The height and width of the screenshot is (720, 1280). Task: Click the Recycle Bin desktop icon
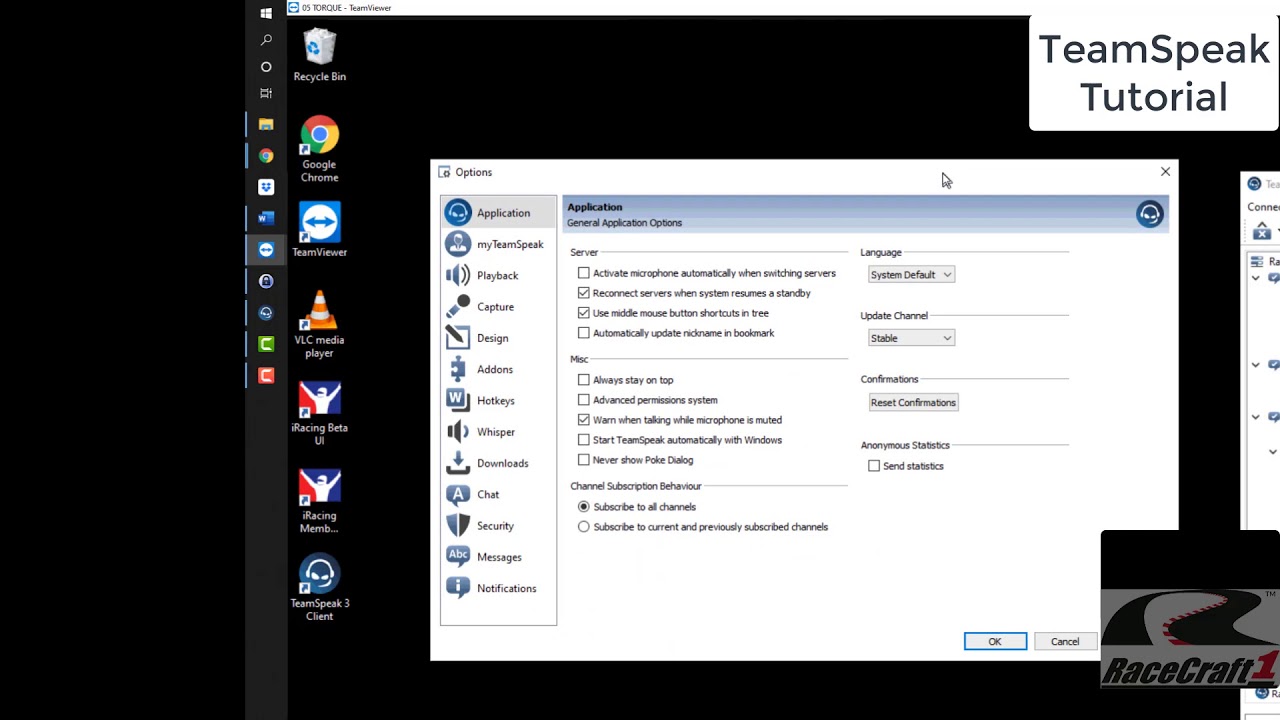pyautogui.click(x=320, y=55)
